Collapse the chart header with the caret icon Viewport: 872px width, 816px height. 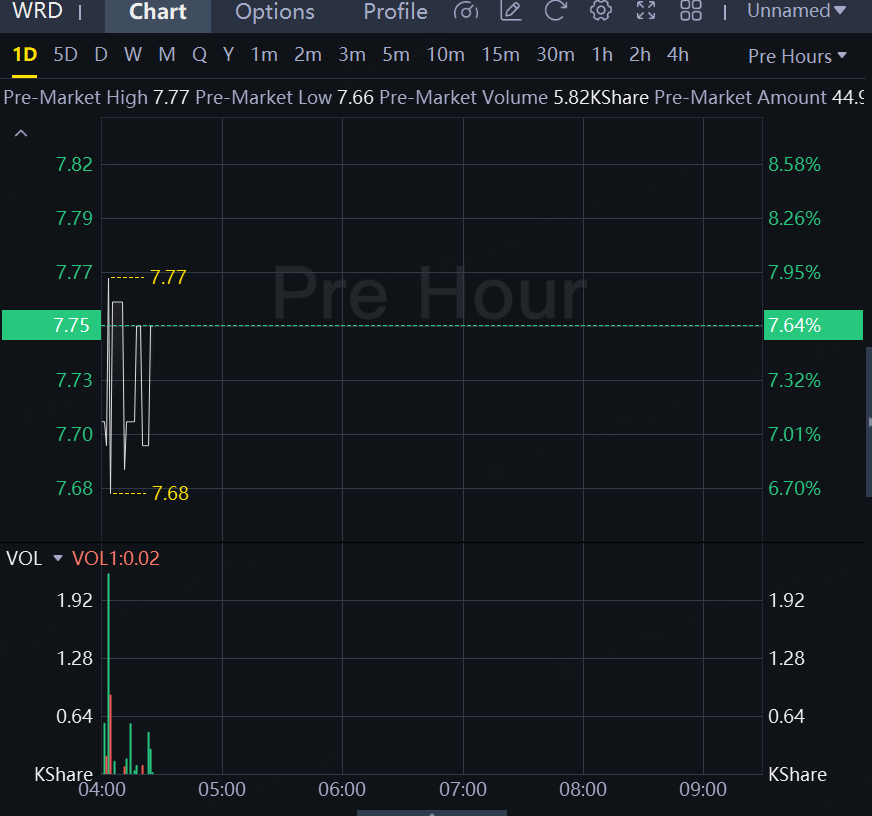tap(21, 133)
